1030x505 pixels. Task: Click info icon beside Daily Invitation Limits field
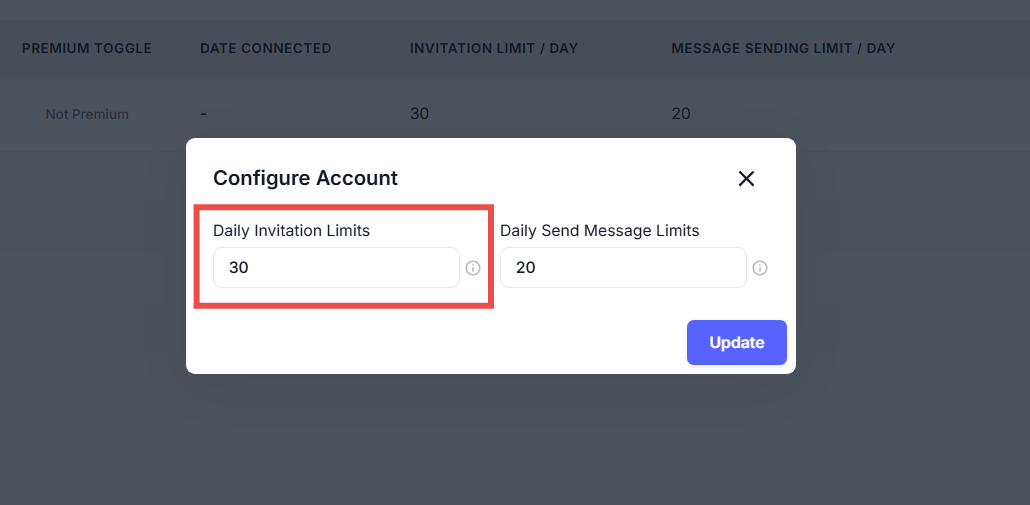click(474, 268)
